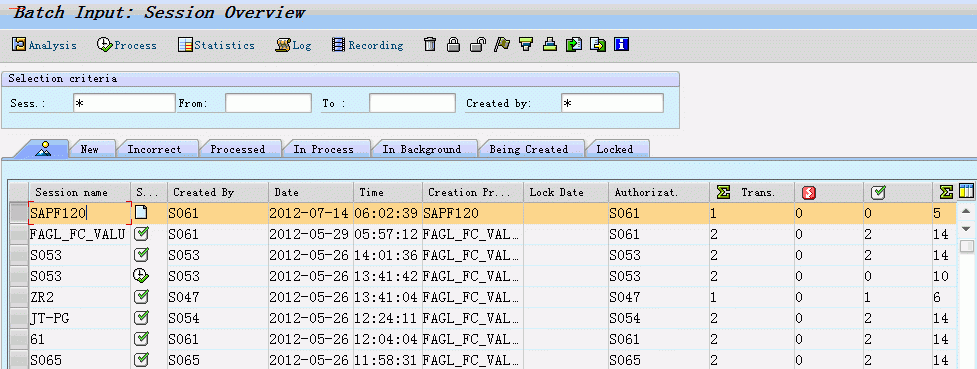Click the Created By column header
The width and height of the screenshot is (977, 369).
[x=218, y=192]
